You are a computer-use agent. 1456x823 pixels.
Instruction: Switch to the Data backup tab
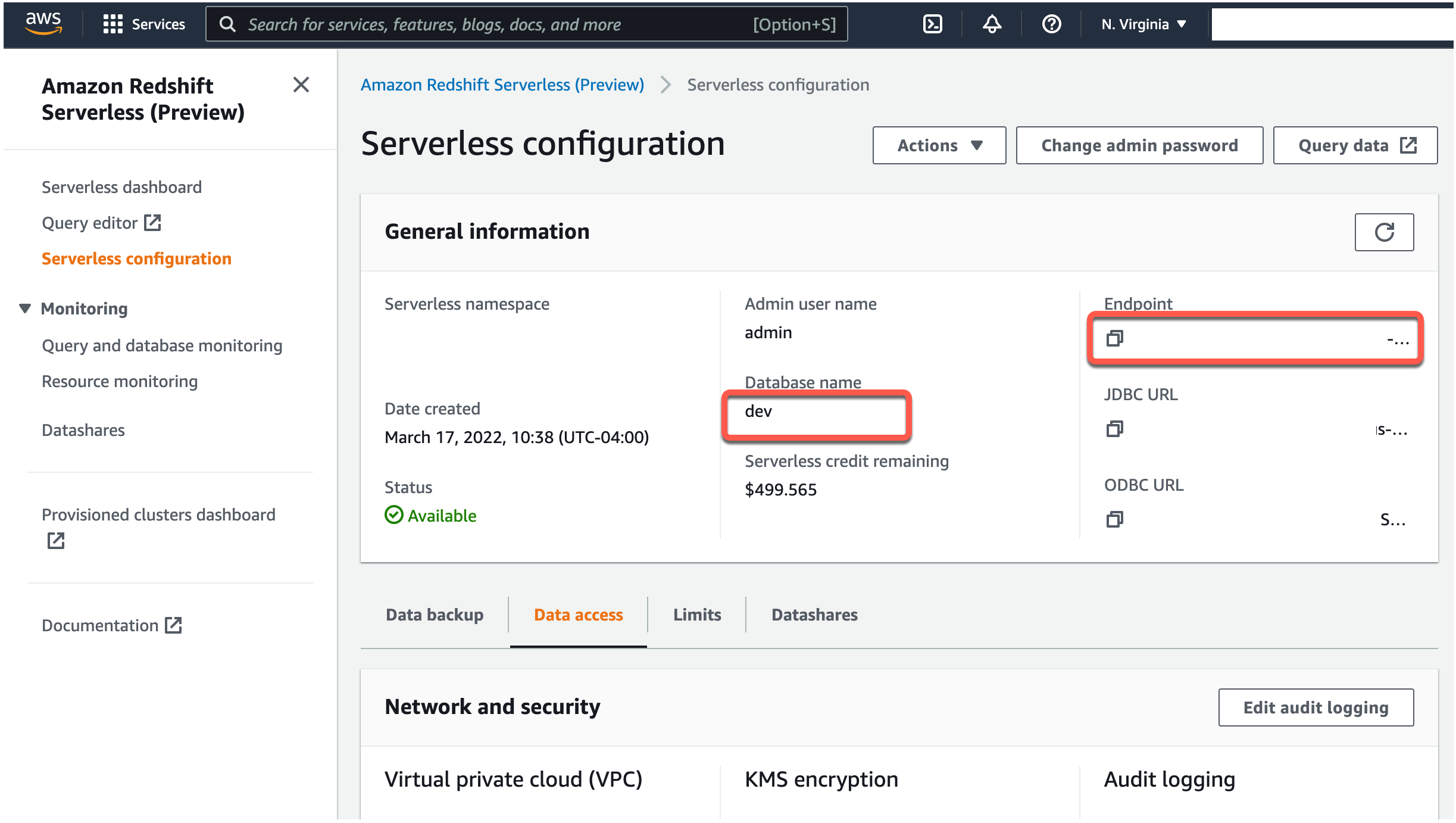(x=435, y=615)
